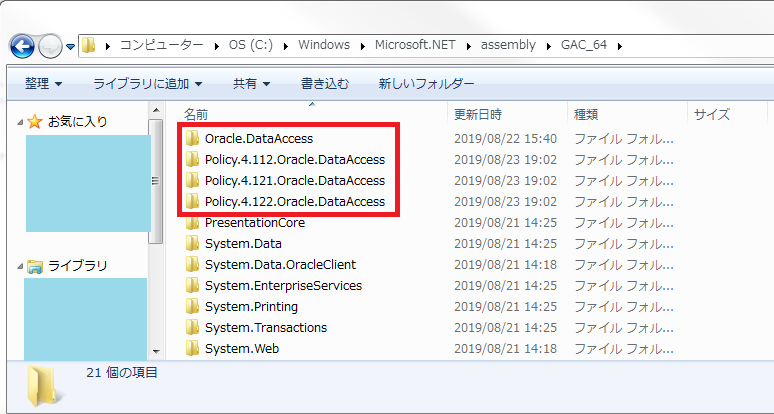Open the ライブラリに追加 dropdown
The image size is (774, 414).
coord(148,84)
